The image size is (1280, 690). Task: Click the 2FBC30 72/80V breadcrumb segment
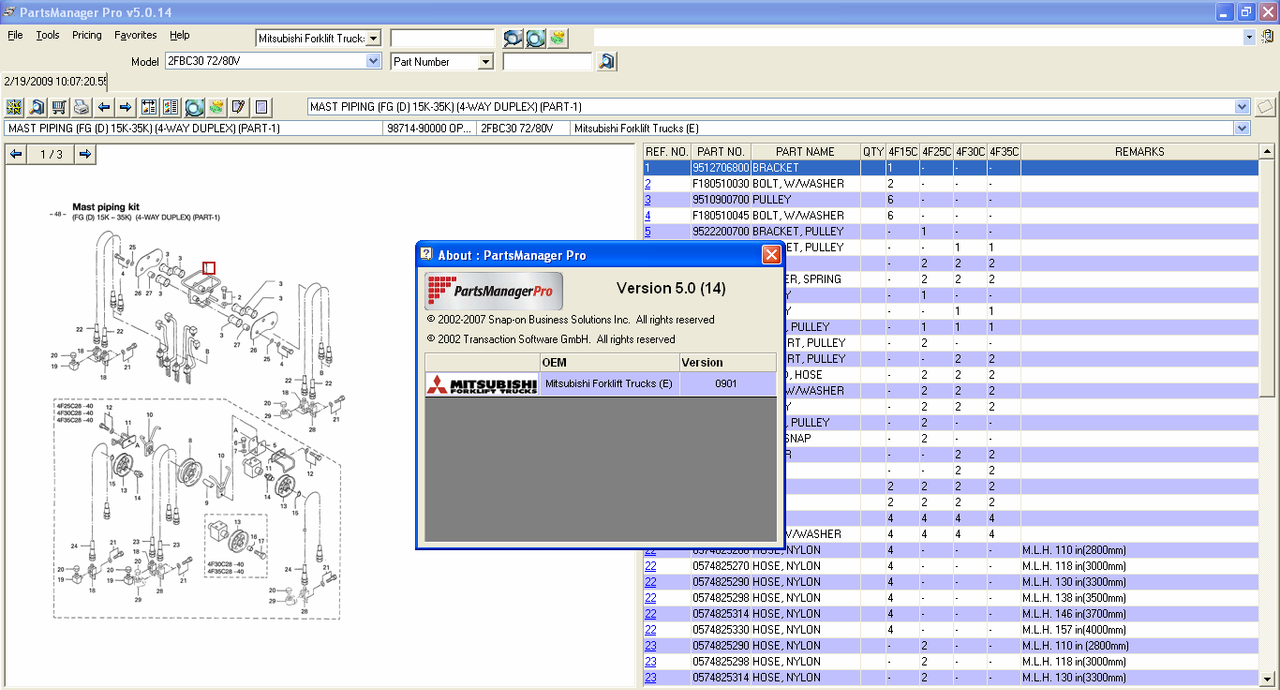[x=523, y=128]
